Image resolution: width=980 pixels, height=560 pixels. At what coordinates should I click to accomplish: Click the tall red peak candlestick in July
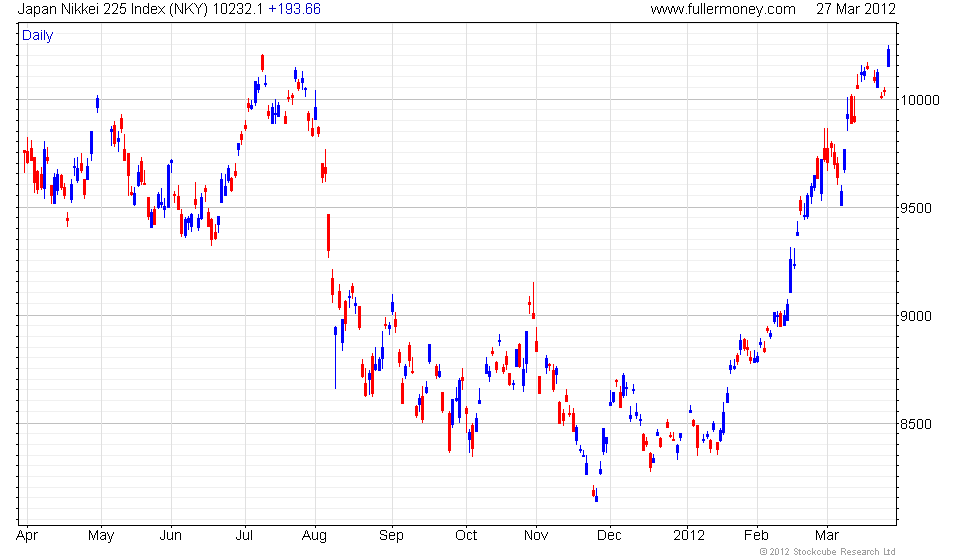click(262, 62)
